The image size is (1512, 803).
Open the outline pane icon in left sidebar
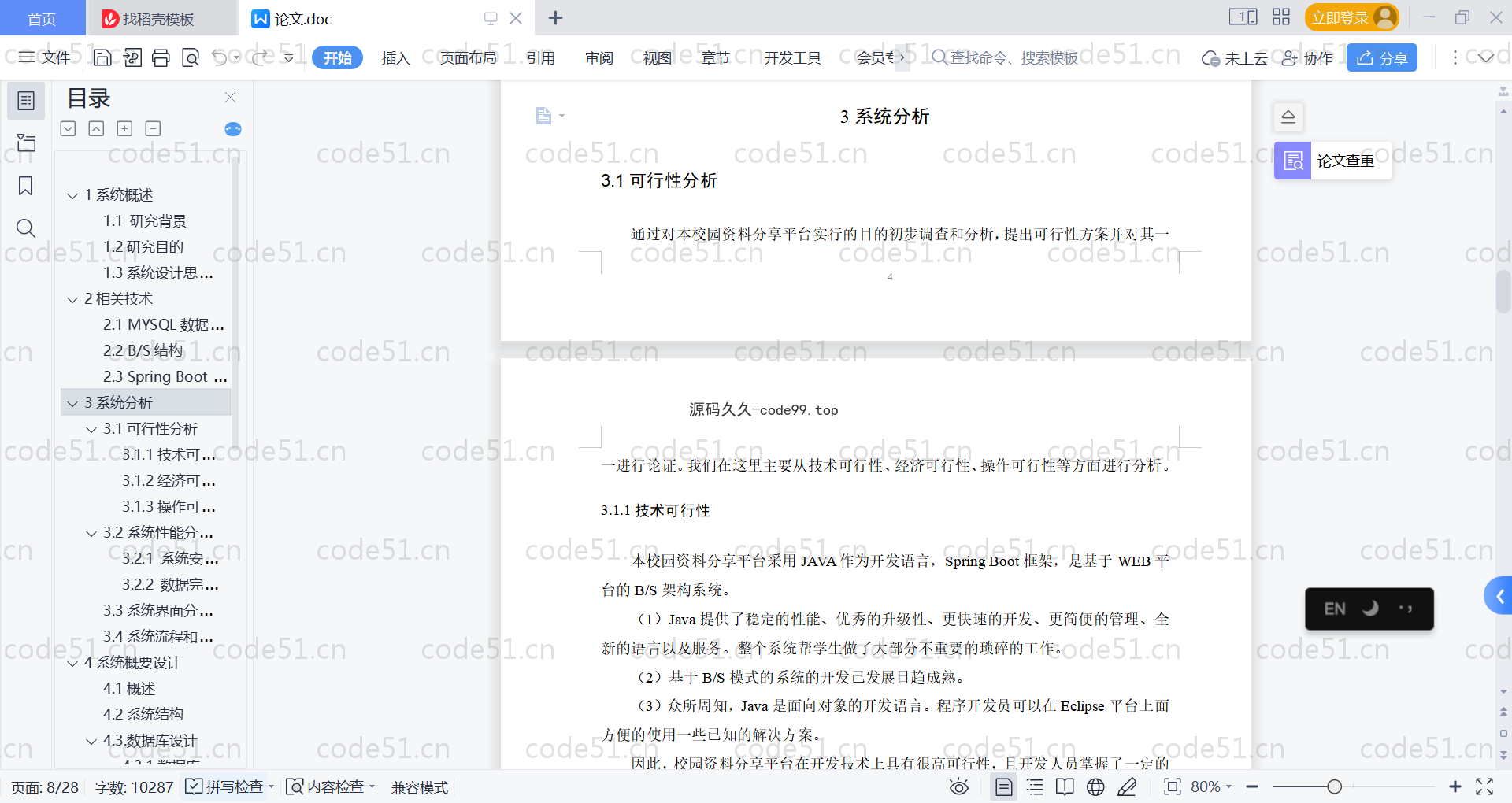pyautogui.click(x=26, y=101)
